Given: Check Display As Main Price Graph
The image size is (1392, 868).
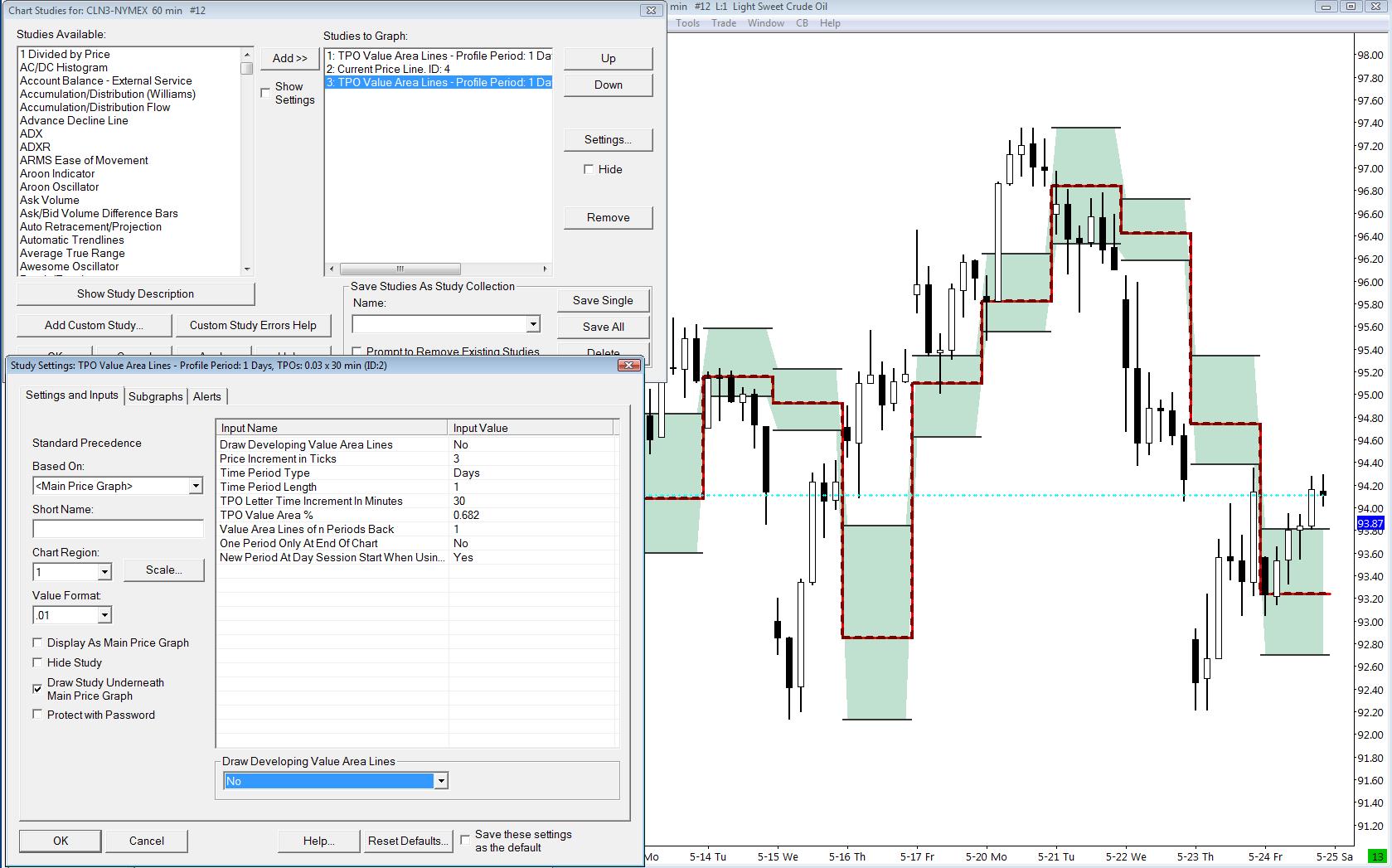Looking at the screenshot, I should click(x=37, y=643).
